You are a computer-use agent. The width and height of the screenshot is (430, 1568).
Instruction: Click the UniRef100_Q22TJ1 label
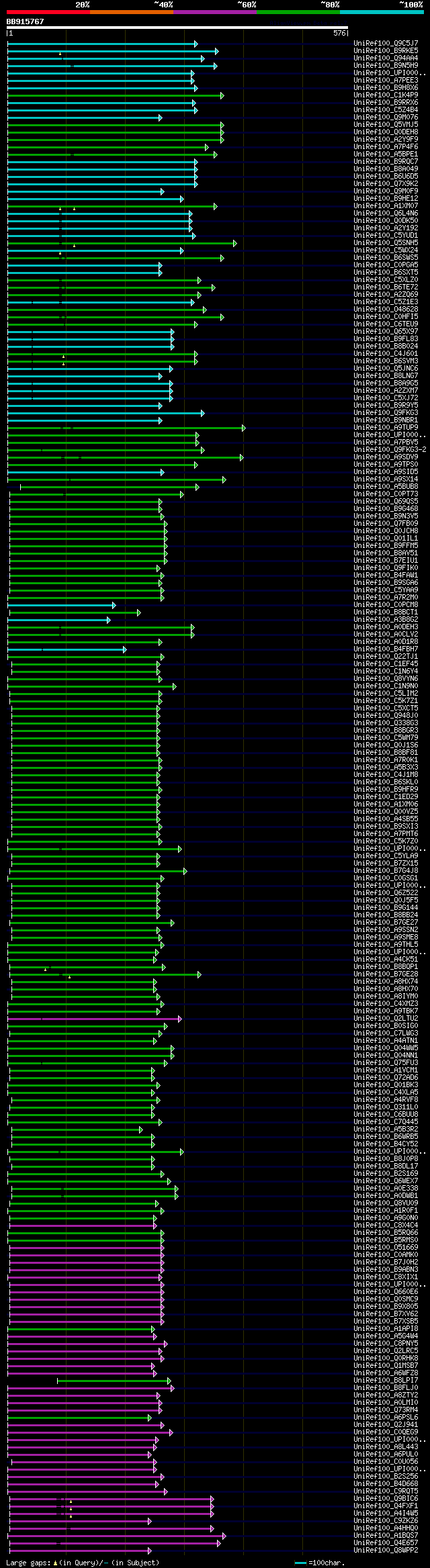pos(386,657)
